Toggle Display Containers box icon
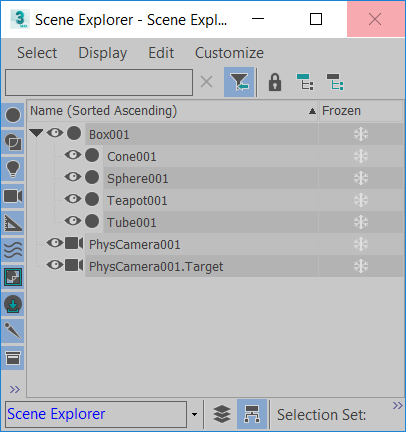The height and width of the screenshot is (432, 406). click(x=13, y=358)
